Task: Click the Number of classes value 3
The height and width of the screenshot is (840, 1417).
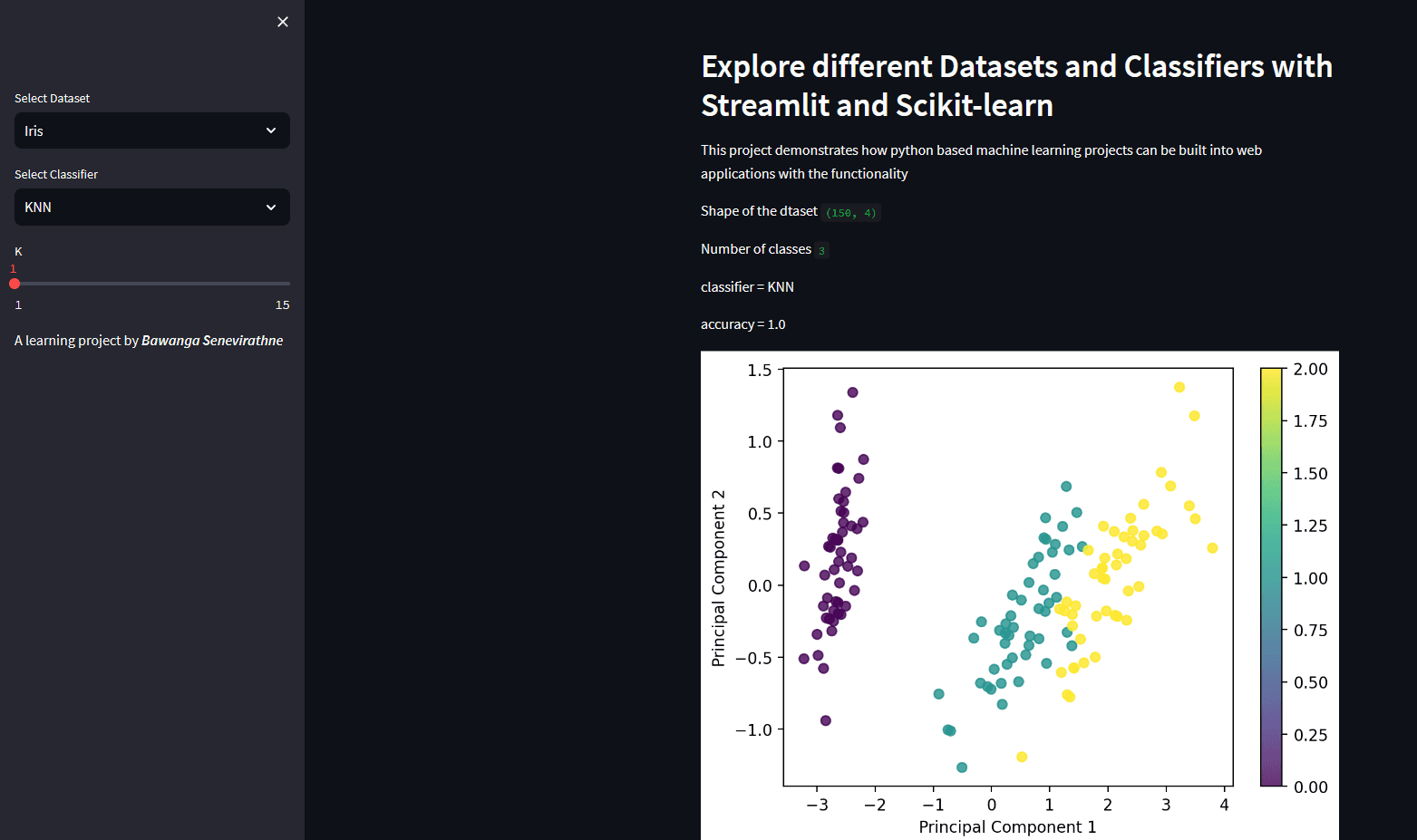Action: [x=821, y=251]
